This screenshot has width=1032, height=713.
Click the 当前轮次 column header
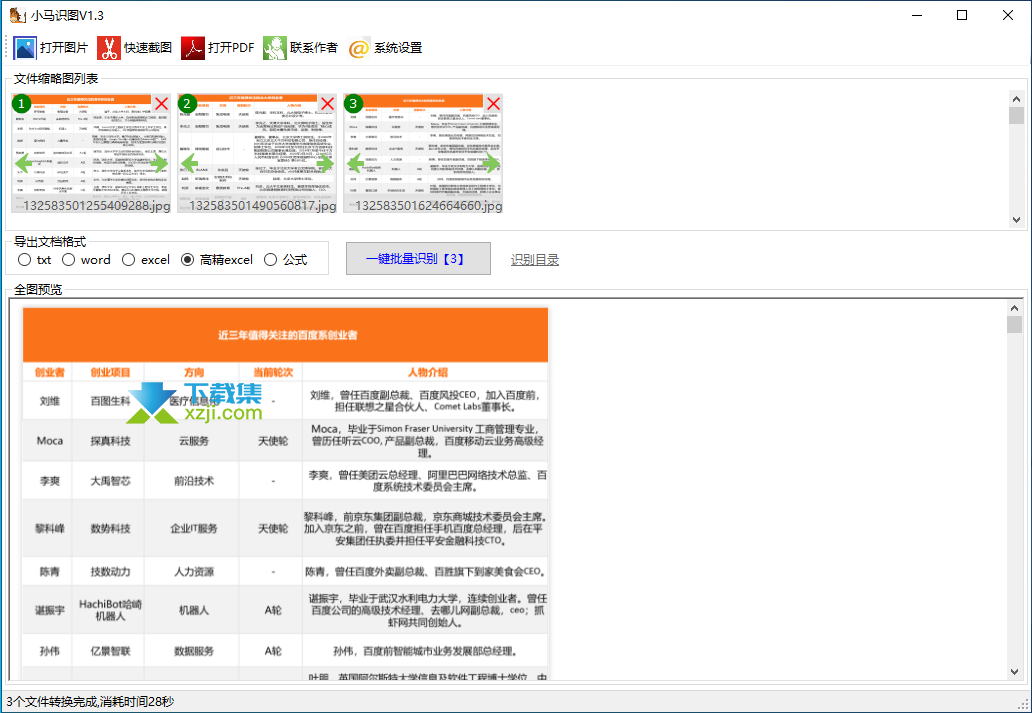(272, 372)
